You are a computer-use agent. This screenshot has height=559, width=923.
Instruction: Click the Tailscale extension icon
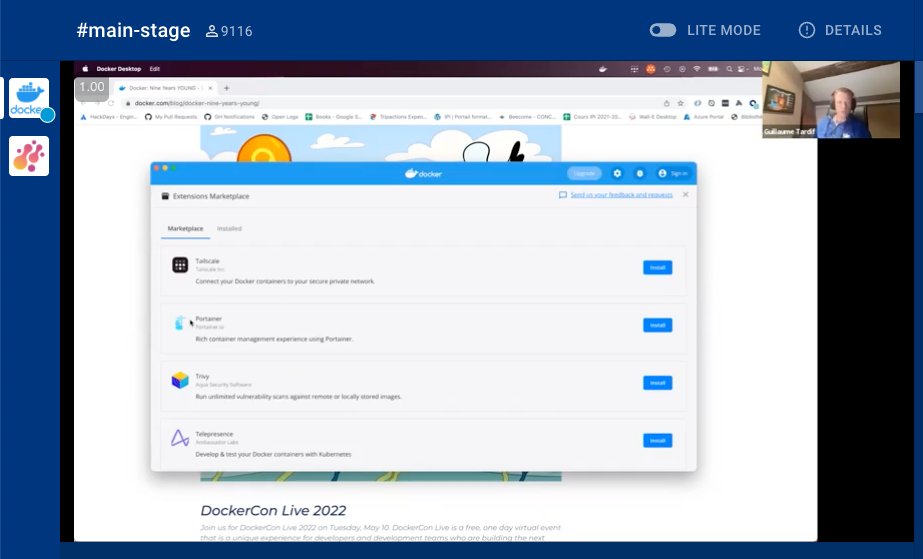[180, 265]
